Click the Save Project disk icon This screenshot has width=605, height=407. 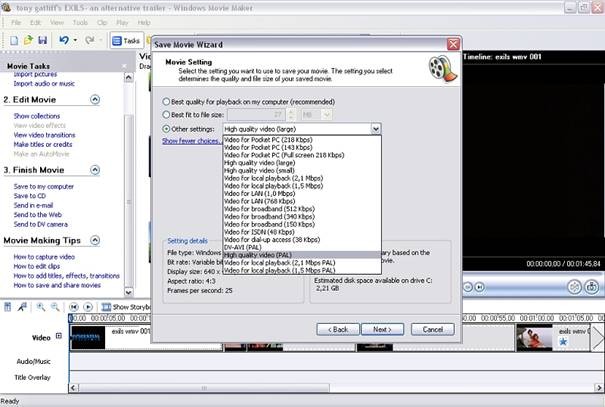[x=42, y=40]
